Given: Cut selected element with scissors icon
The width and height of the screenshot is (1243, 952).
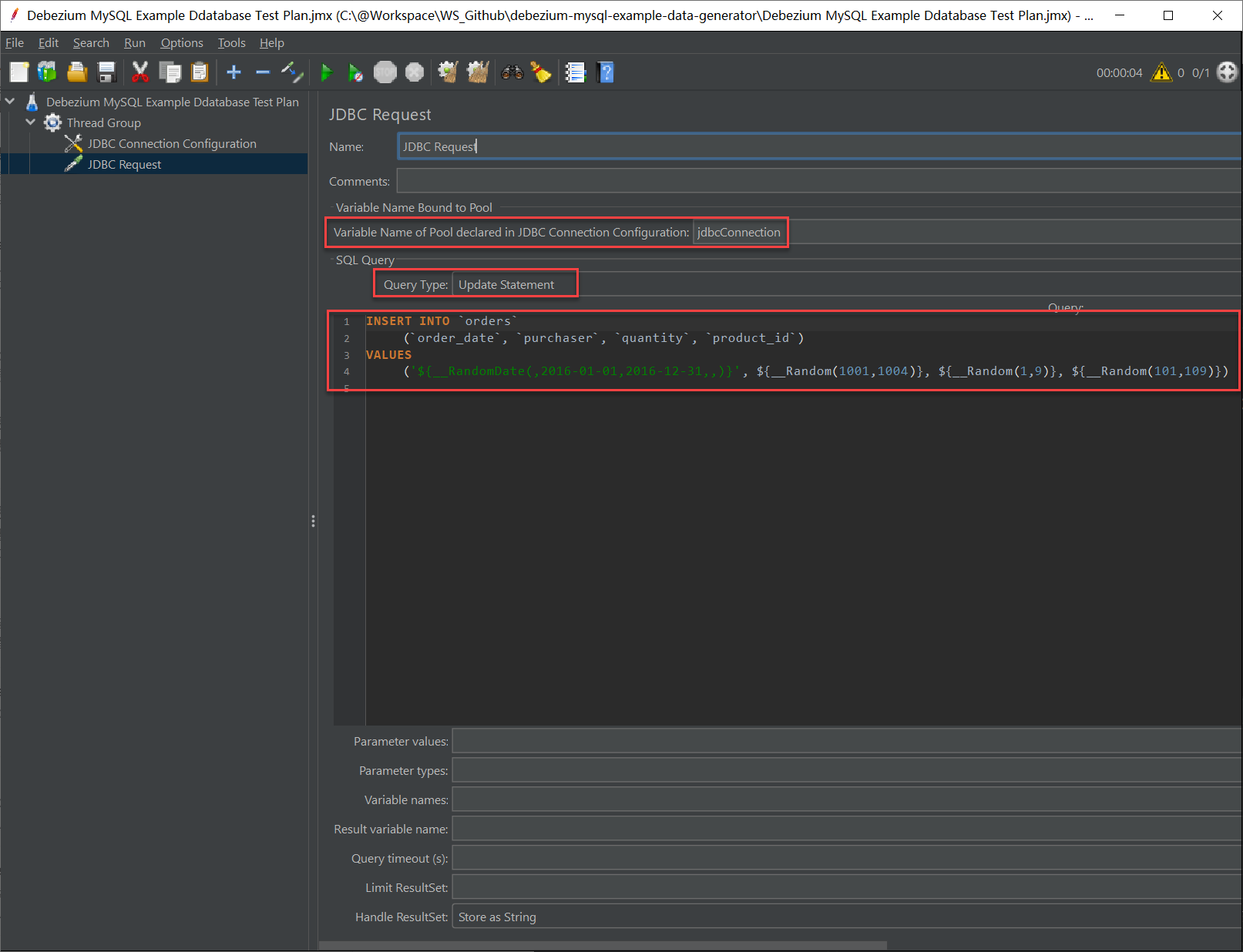Looking at the screenshot, I should tap(140, 72).
